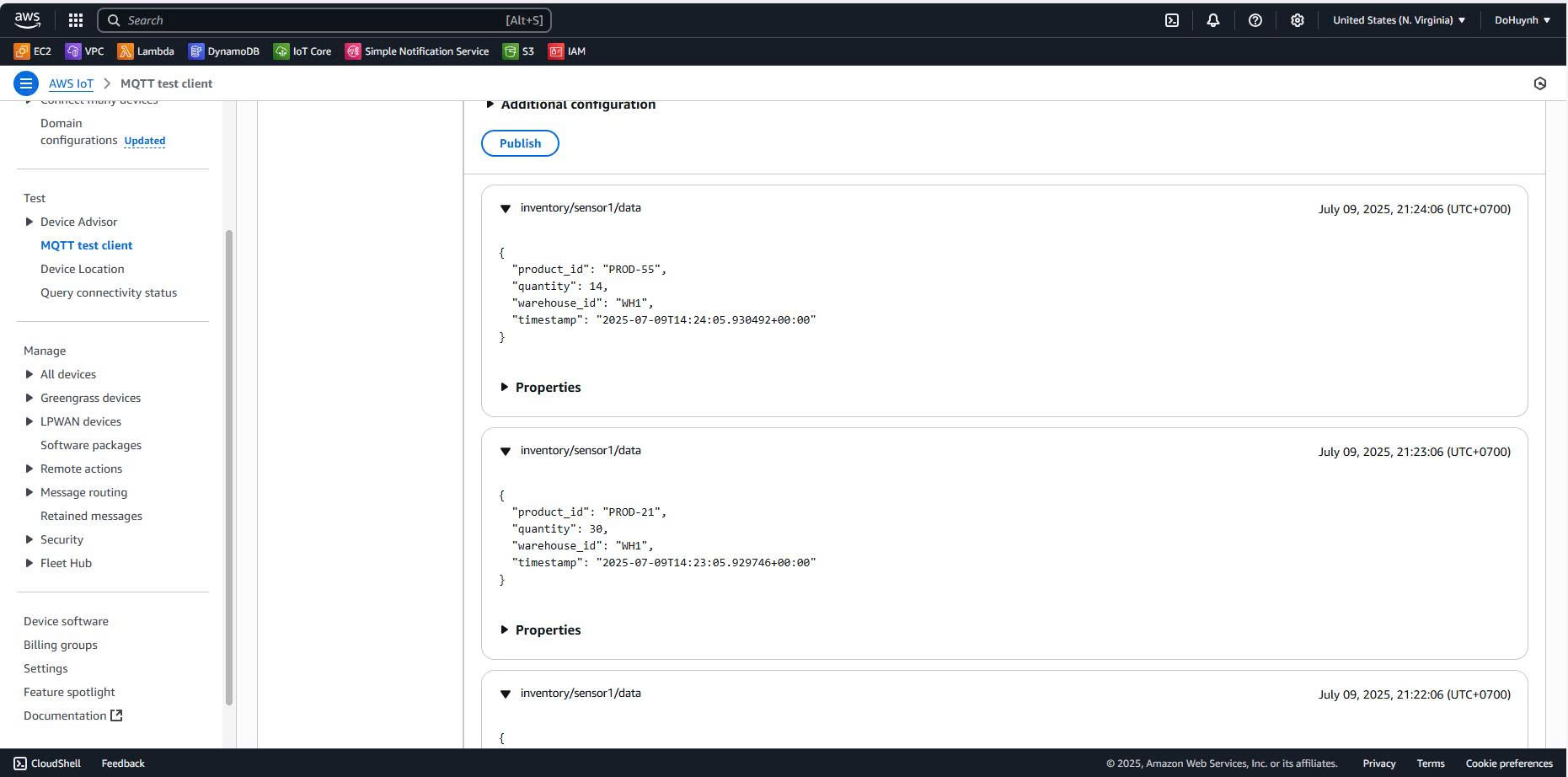Select Retained messages in sidebar
This screenshot has height=777, width=1568.
tap(91, 516)
